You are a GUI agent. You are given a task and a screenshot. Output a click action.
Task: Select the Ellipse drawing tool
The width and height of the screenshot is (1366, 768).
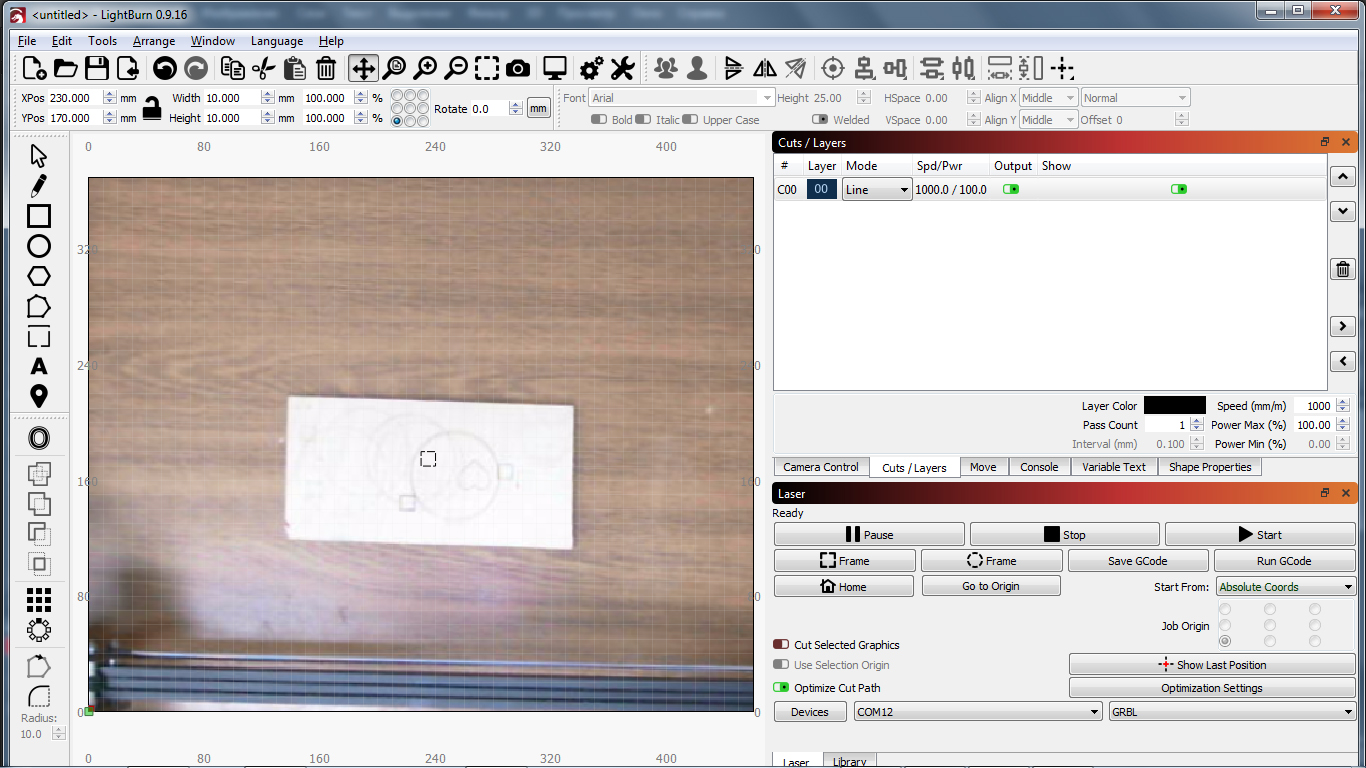(39, 246)
